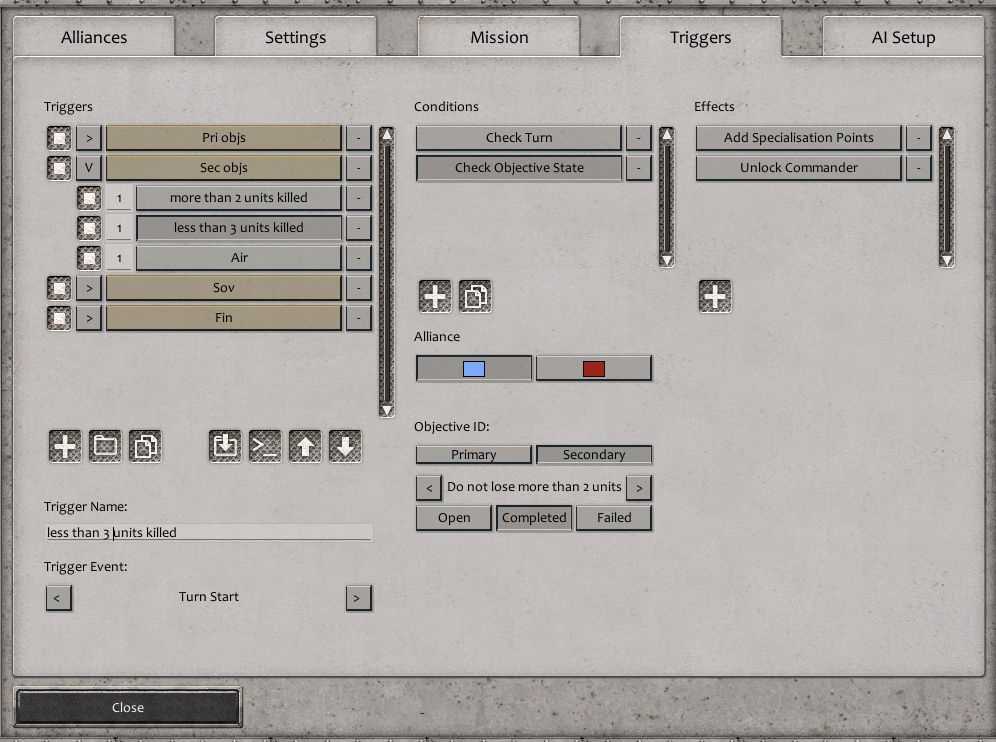Open the Mission tab
Screen dimensions: 996x742
tap(499, 38)
